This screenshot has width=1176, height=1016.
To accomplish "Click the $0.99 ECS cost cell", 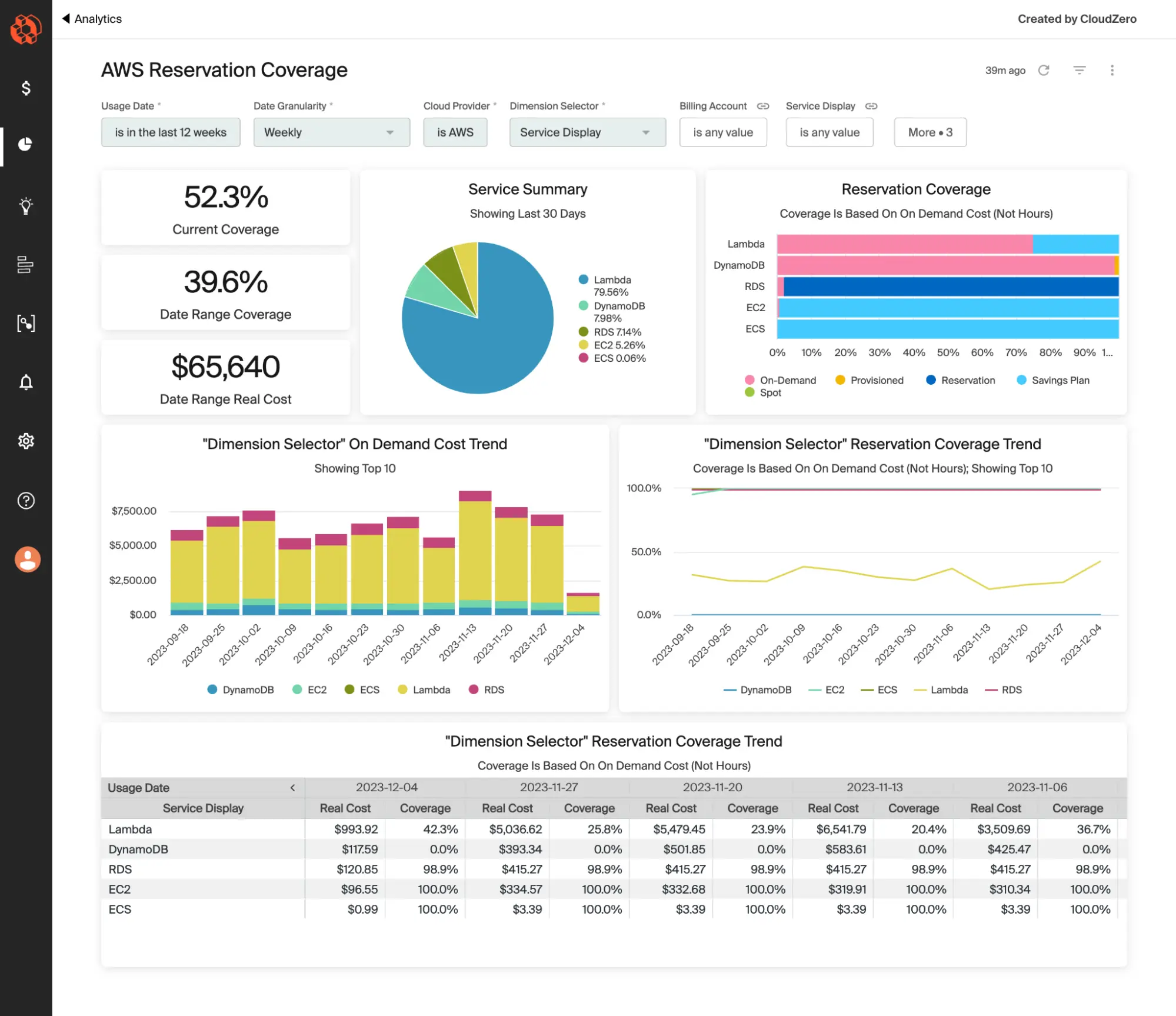I will tap(362, 910).
